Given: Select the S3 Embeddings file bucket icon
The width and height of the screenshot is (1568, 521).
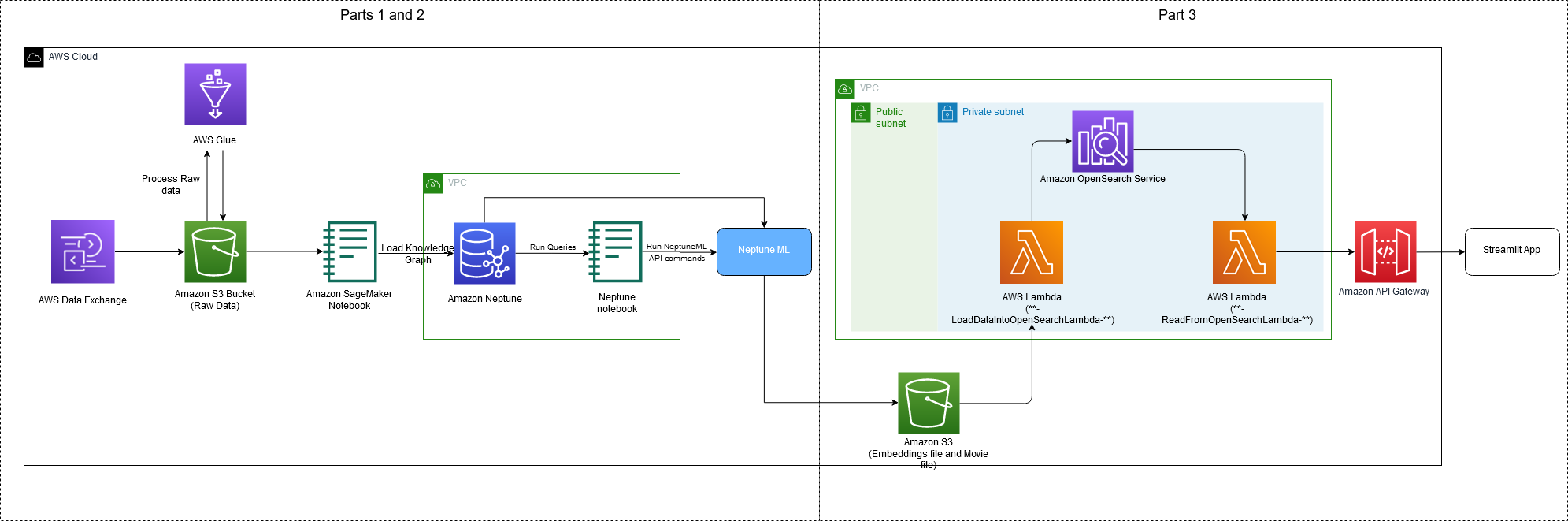Looking at the screenshot, I should (929, 403).
